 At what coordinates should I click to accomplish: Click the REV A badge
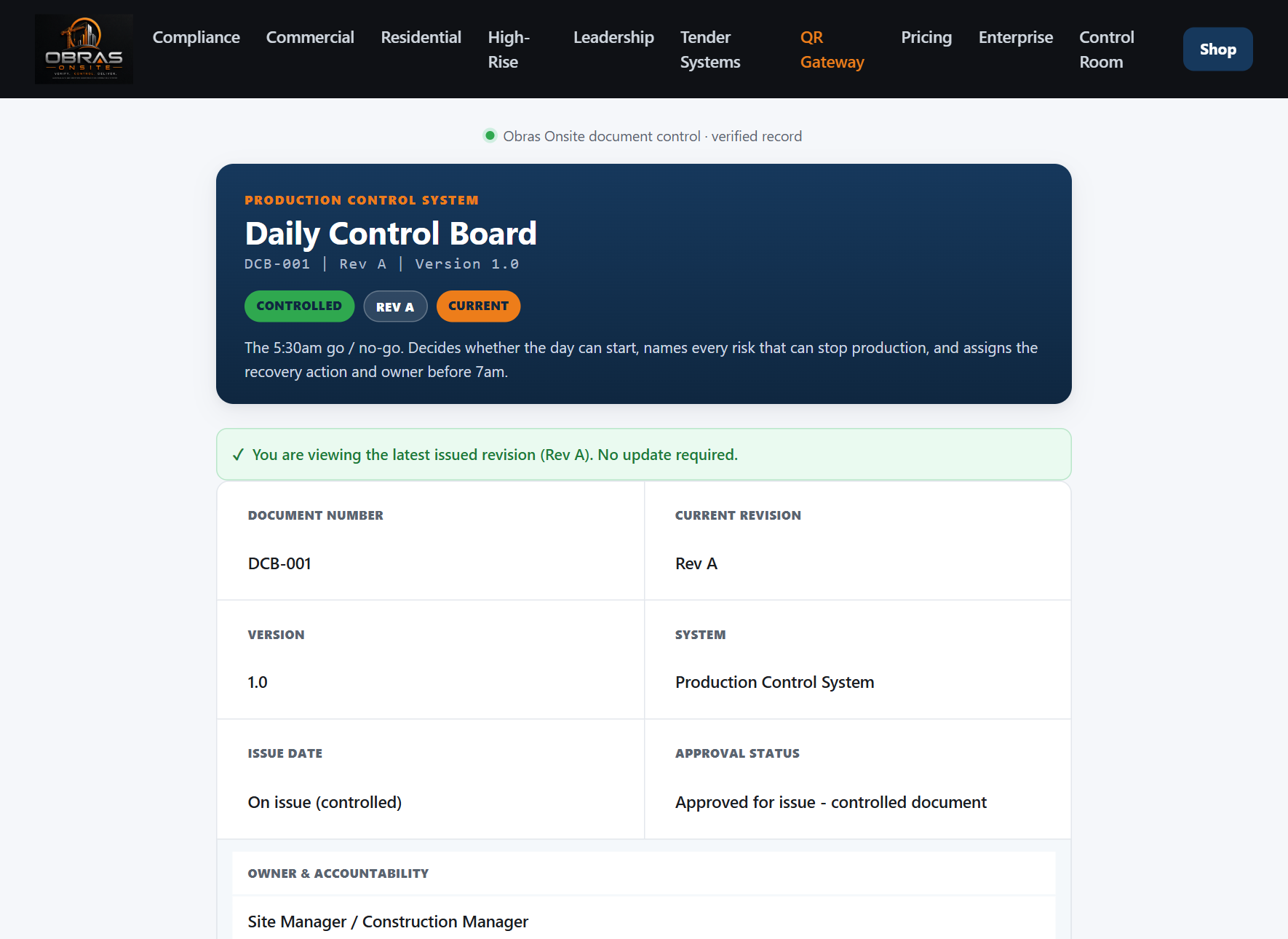(395, 306)
